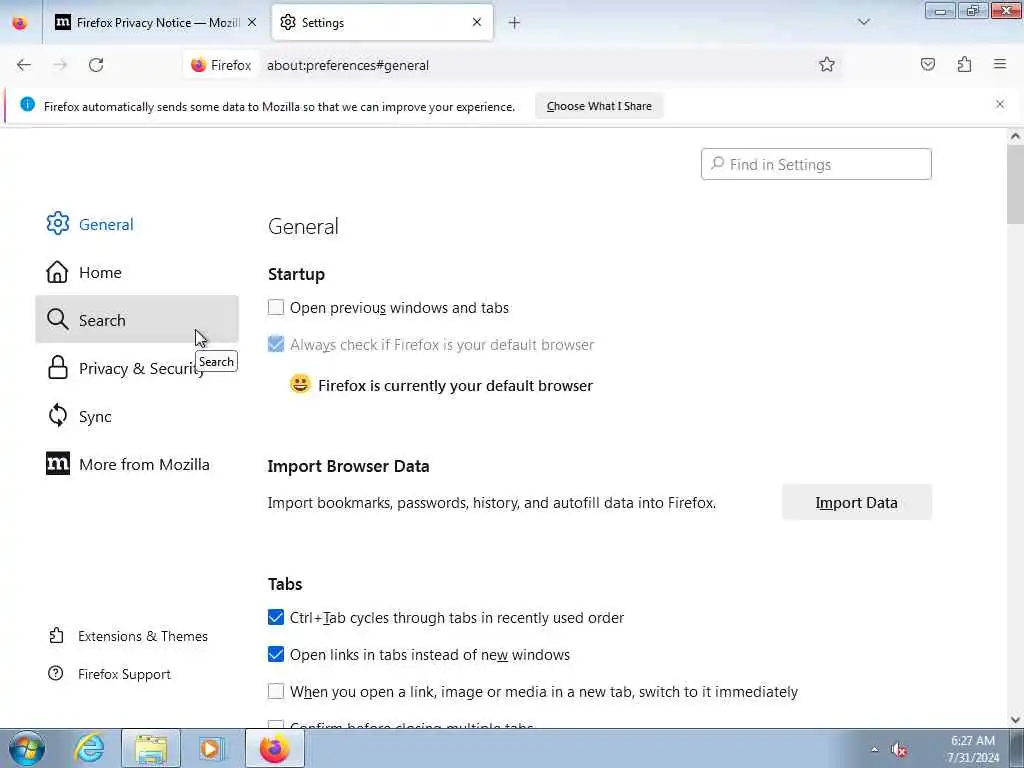
Task: Click the Import Browser Data heading
Action: [x=349, y=466]
